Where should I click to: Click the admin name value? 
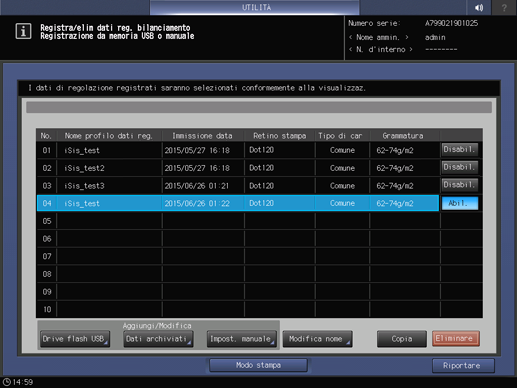(x=435, y=37)
